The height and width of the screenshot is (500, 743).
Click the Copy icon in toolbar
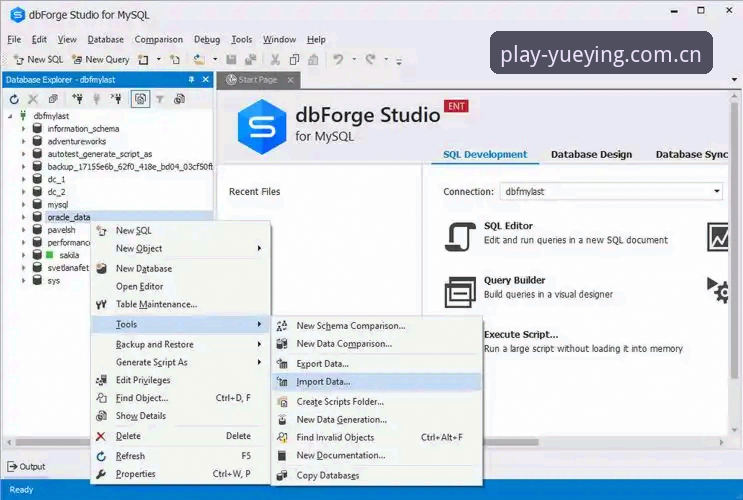tap(294, 60)
